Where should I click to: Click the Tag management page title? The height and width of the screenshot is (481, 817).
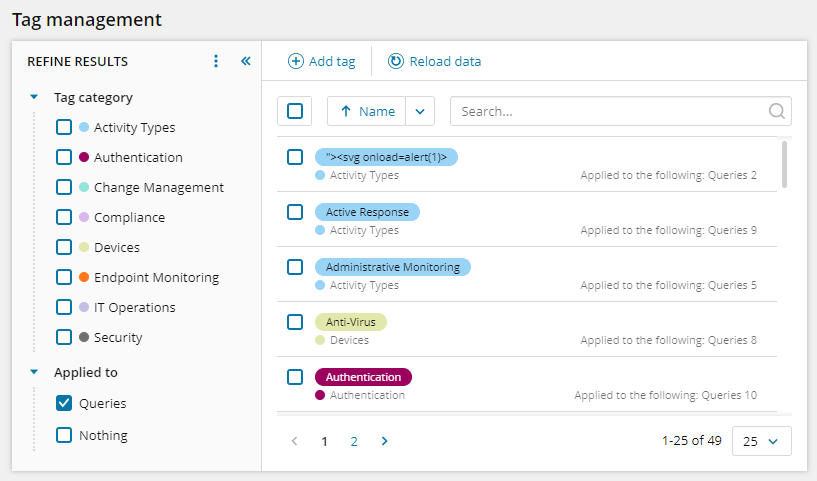tap(87, 20)
